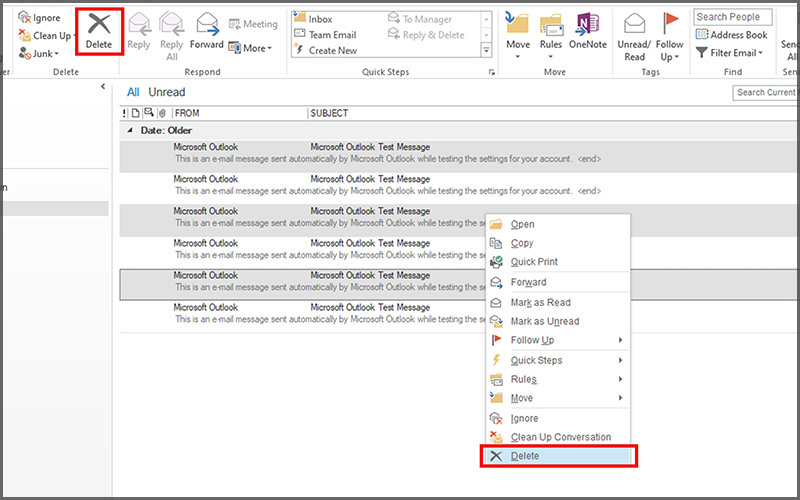Open the Follow Up flag dropdown
The height and width of the screenshot is (500, 800).
(669, 36)
